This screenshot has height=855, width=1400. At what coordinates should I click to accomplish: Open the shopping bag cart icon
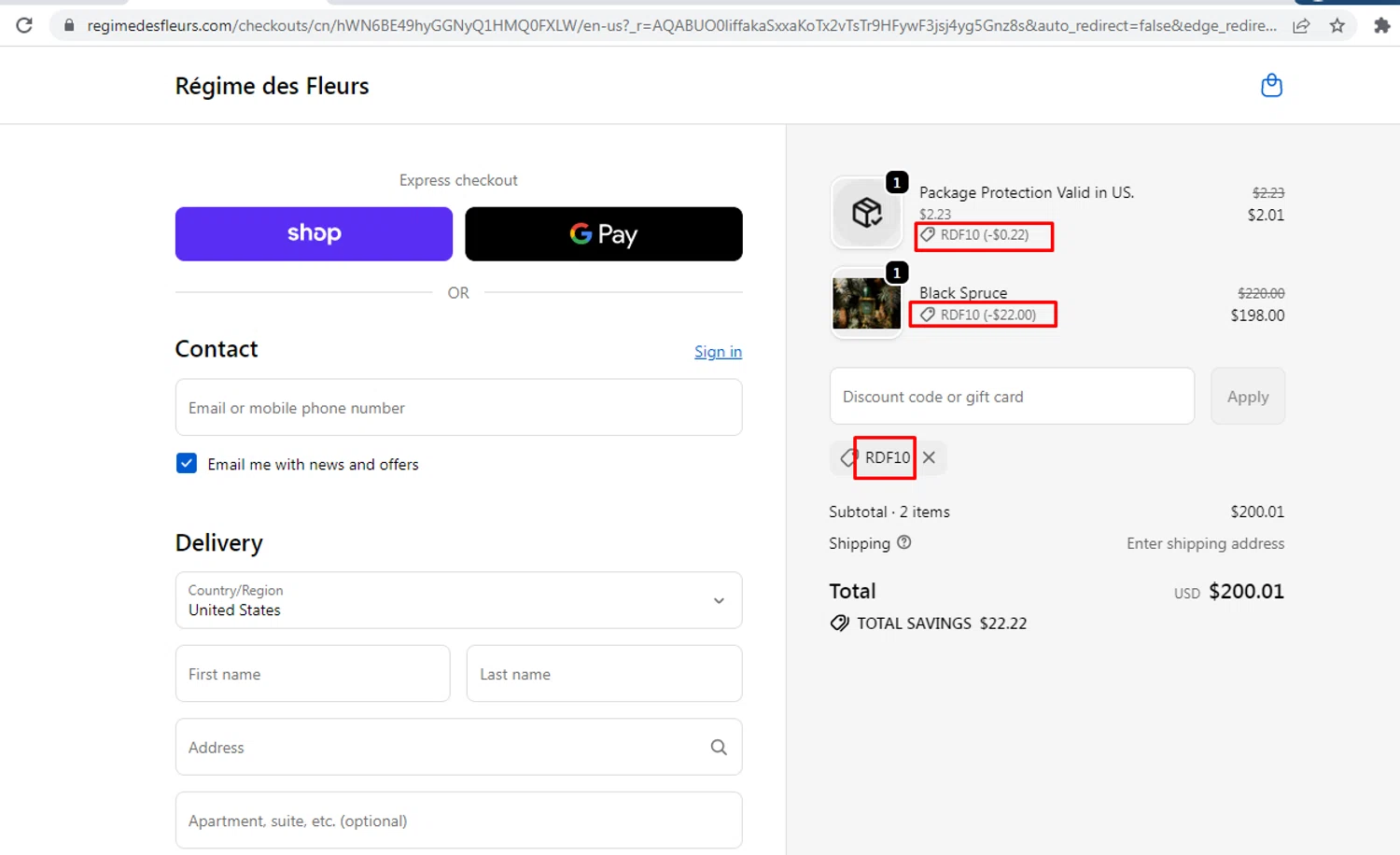[1271, 86]
